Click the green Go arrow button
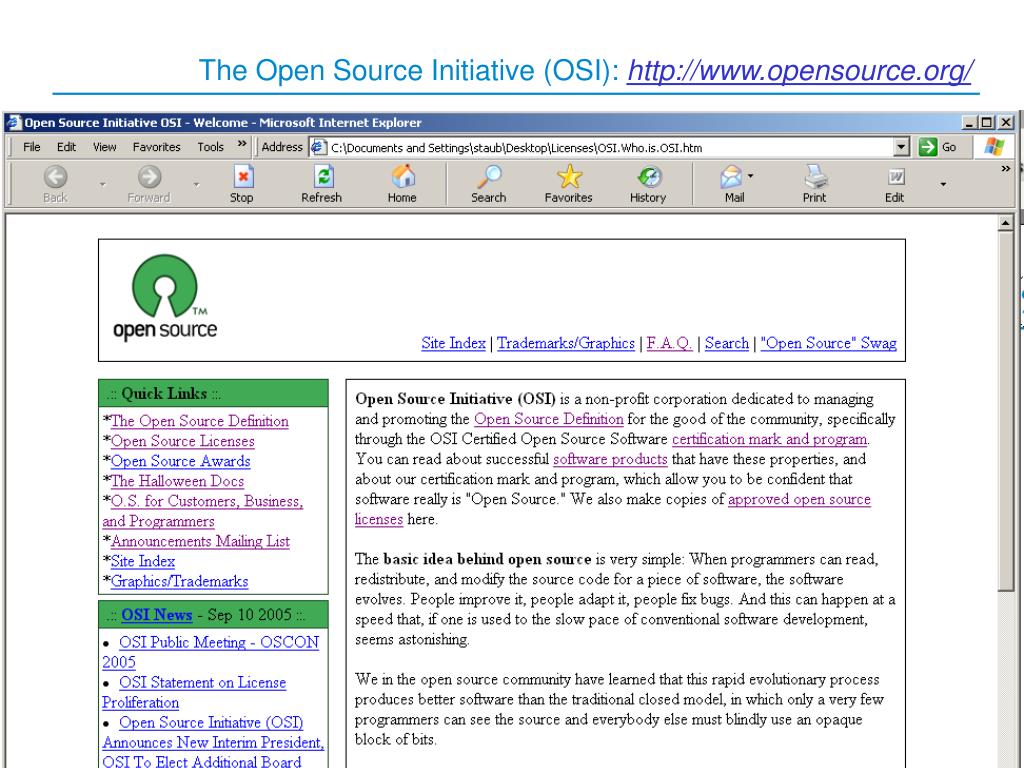This screenshot has width=1024, height=768. [x=927, y=147]
